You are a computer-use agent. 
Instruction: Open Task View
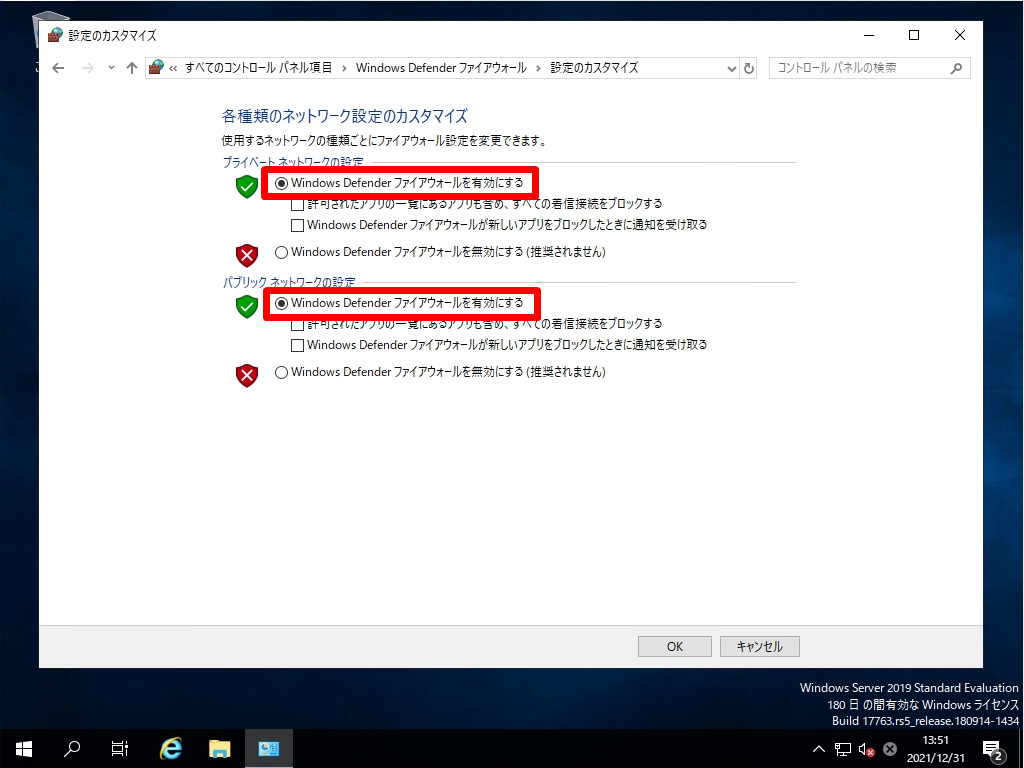click(x=120, y=748)
